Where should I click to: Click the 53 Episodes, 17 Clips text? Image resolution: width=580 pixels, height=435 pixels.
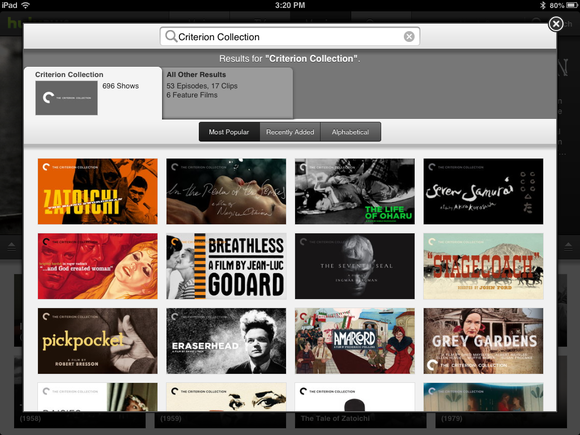tap(202, 86)
